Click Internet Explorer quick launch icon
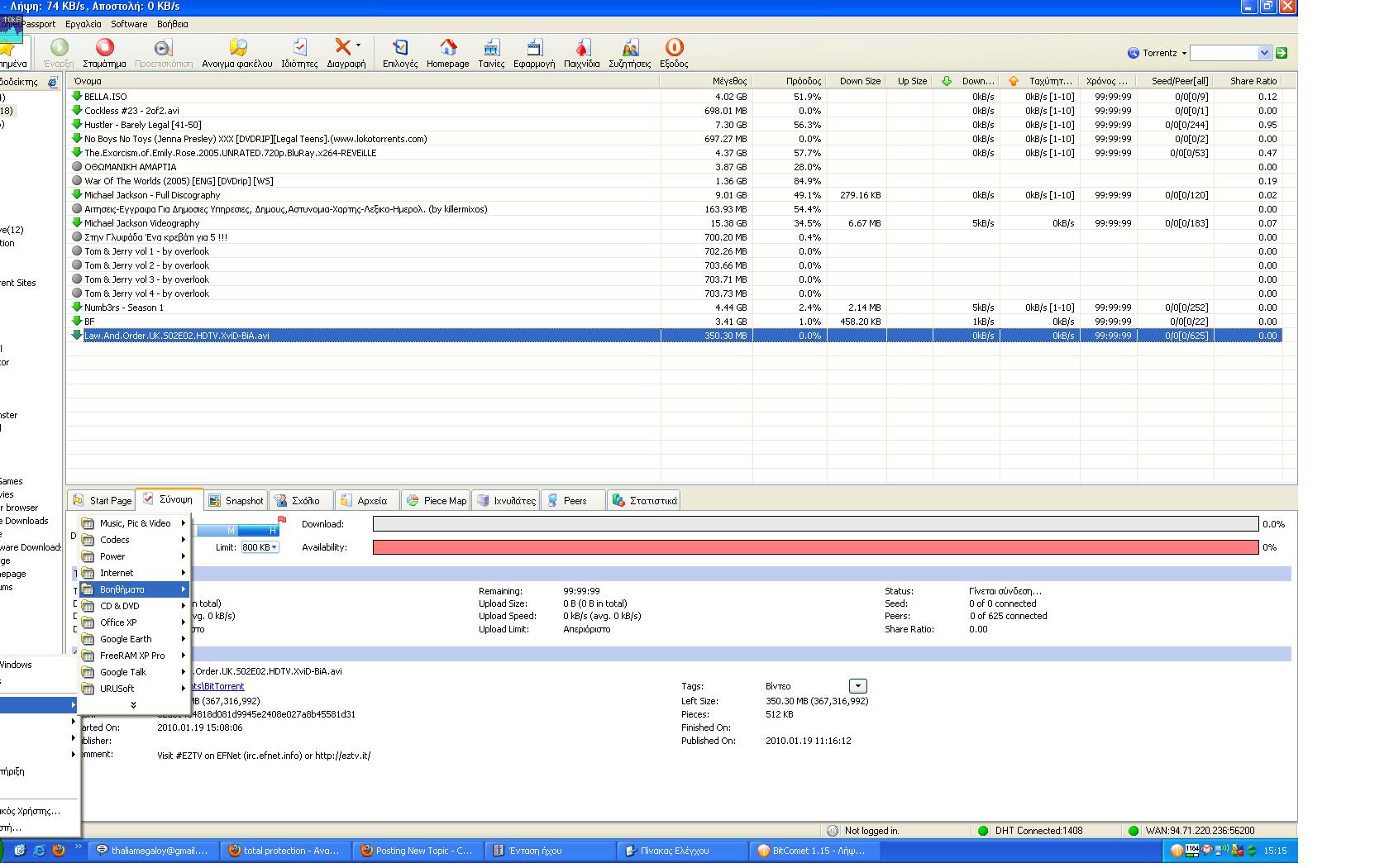 click(39, 850)
